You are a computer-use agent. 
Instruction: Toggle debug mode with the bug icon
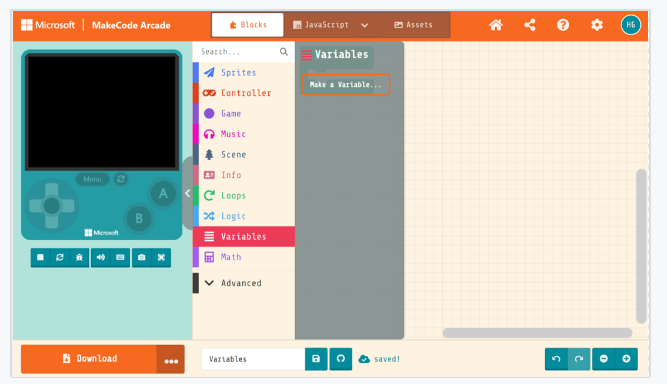click(79, 257)
